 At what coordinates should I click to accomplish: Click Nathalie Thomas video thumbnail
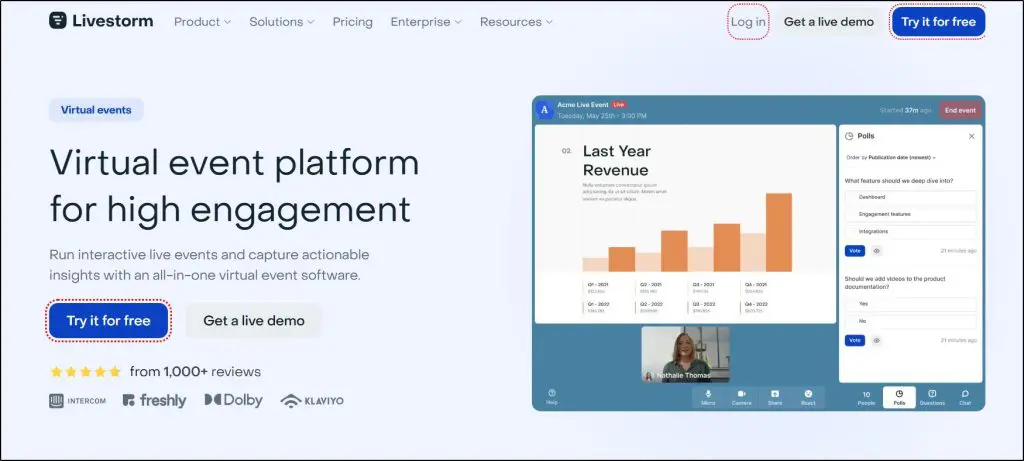pyautogui.click(x=685, y=354)
